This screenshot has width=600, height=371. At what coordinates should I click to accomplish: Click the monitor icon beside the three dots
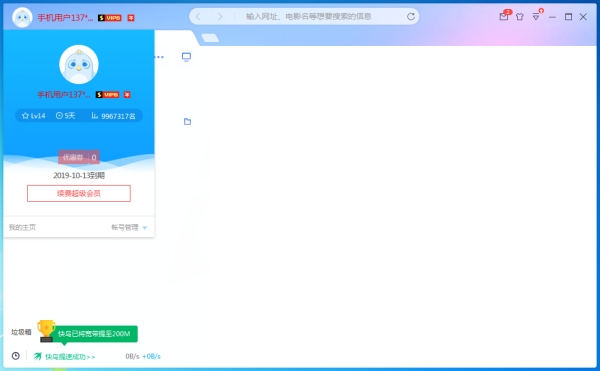coord(186,57)
